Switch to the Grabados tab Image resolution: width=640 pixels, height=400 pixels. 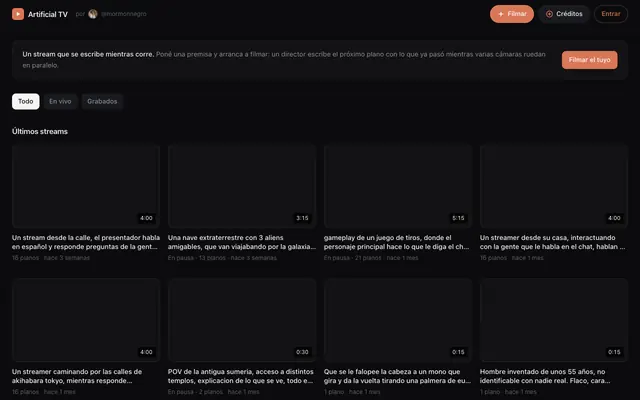[x=102, y=101]
